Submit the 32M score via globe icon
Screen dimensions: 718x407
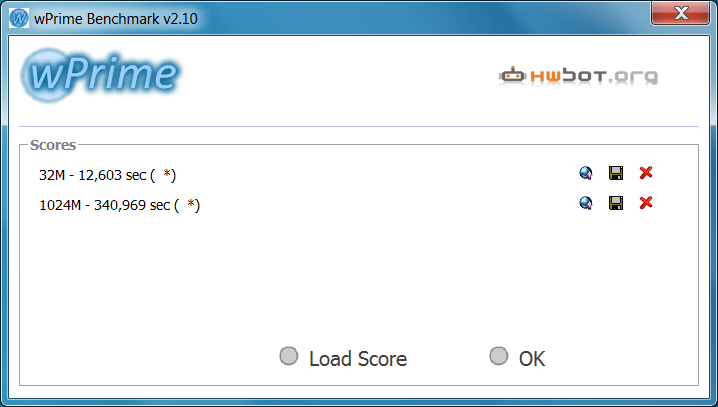click(x=586, y=173)
